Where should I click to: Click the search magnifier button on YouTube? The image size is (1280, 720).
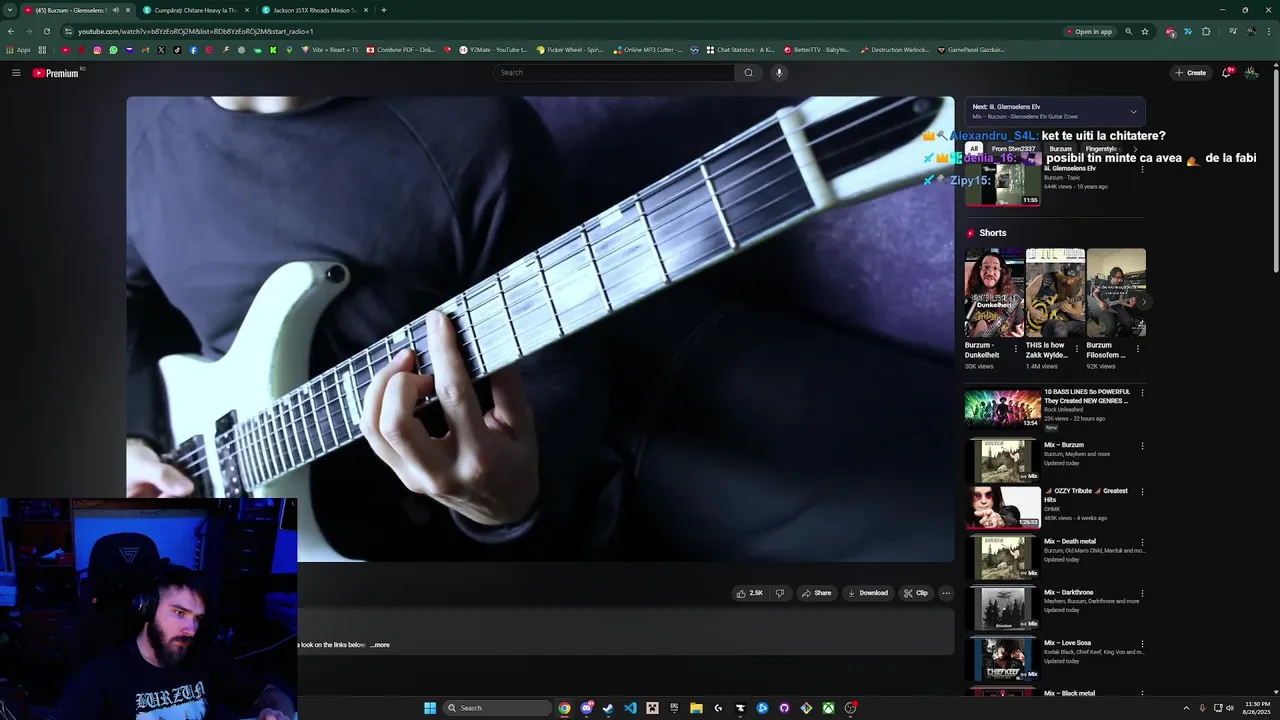point(748,73)
